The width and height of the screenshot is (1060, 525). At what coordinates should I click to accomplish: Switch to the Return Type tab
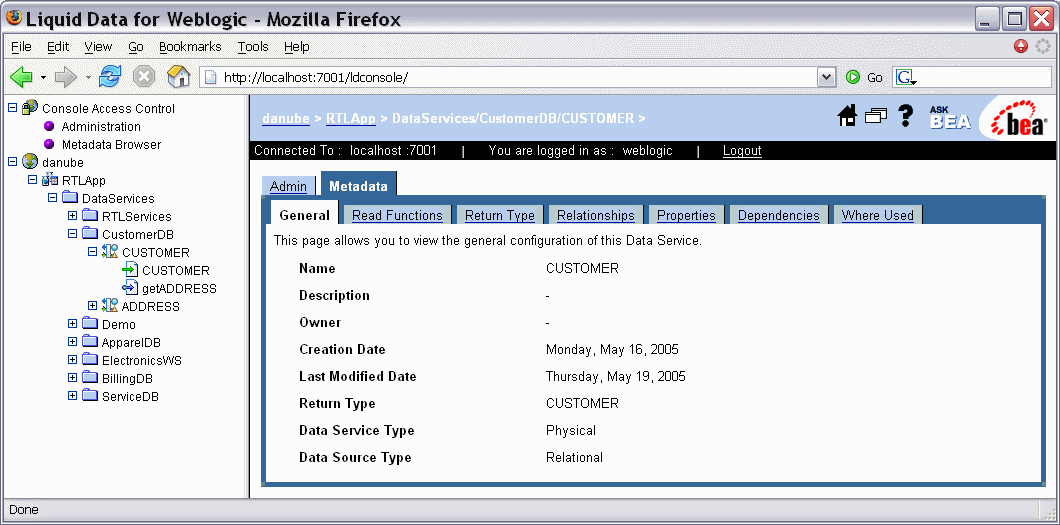(x=500, y=215)
